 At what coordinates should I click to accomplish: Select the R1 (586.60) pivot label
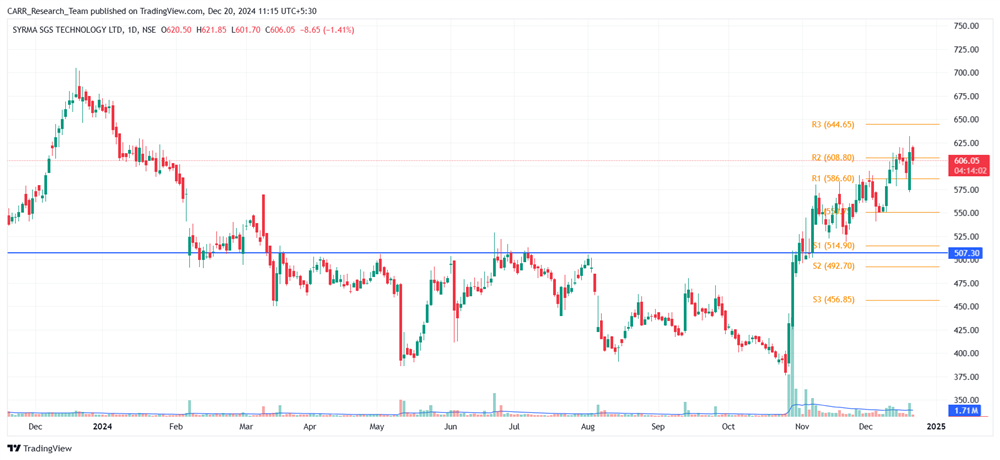[x=833, y=179]
